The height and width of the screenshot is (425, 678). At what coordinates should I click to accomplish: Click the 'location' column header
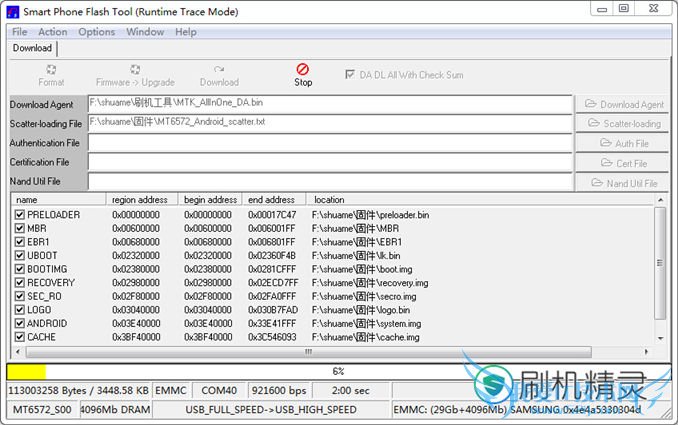(481, 200)
